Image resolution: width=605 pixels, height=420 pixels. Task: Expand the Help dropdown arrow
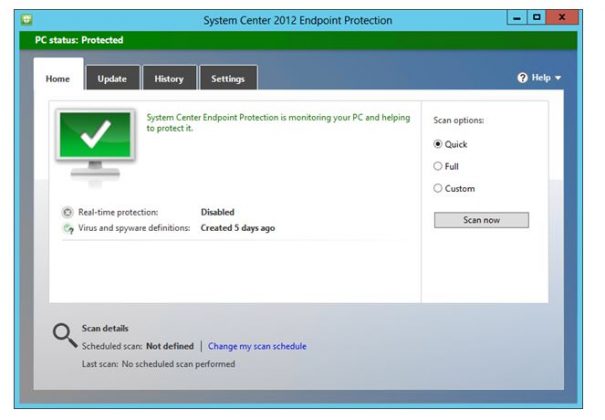[x=558, y=78]
